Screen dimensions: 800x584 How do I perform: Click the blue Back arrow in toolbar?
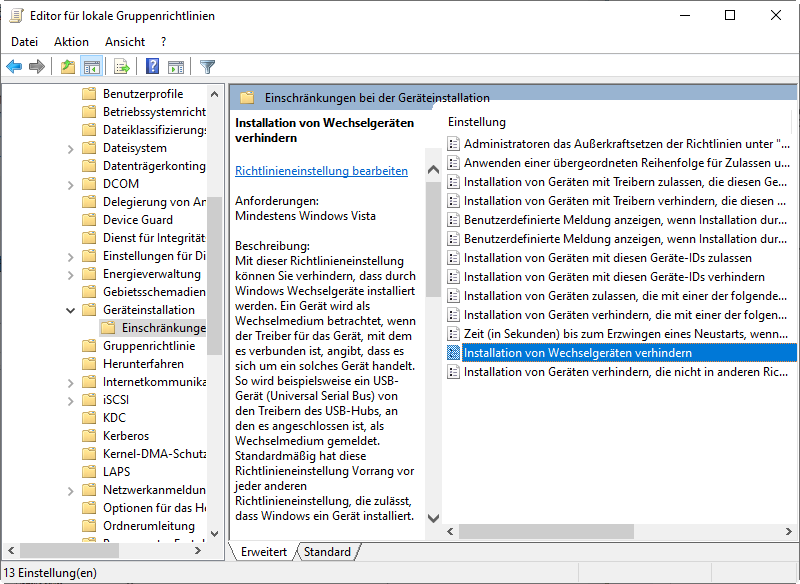coord(14,67)
